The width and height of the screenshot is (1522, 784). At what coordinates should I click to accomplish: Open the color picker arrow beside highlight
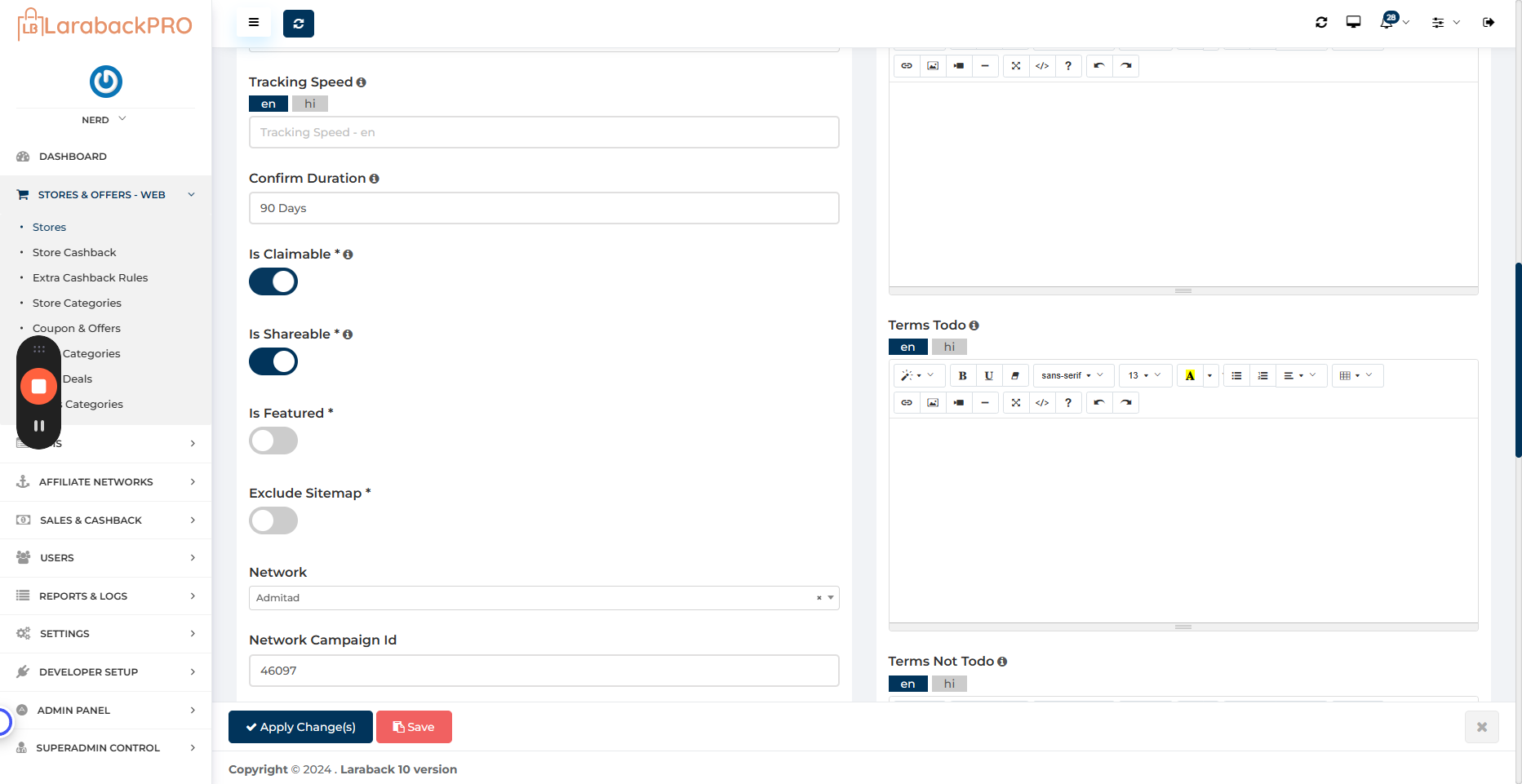point(1210,375)
